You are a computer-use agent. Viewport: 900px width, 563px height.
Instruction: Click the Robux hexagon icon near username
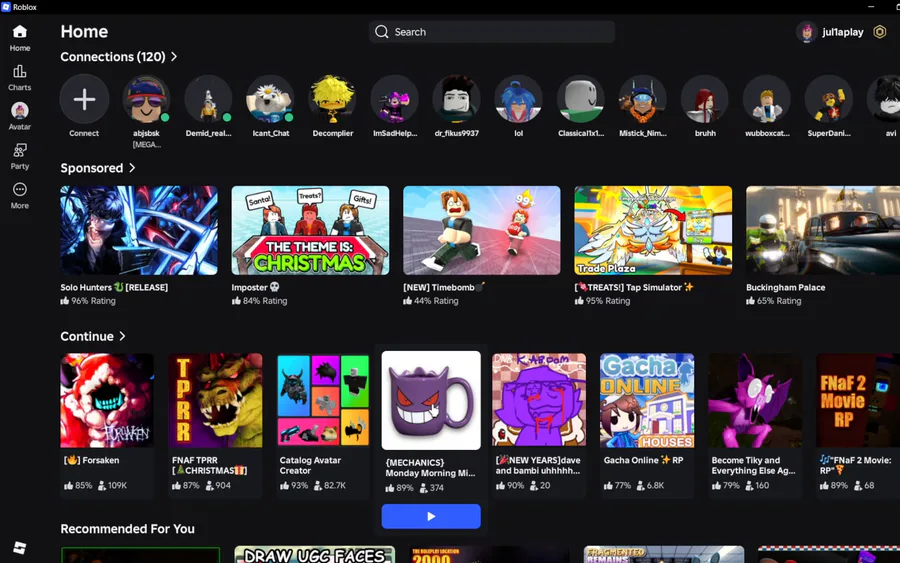tap(879, 32)
